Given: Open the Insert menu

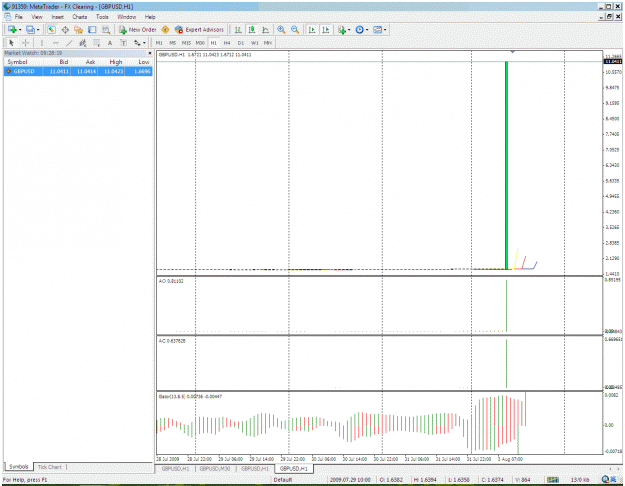Looking at the screenshot, I should point(57,17).
